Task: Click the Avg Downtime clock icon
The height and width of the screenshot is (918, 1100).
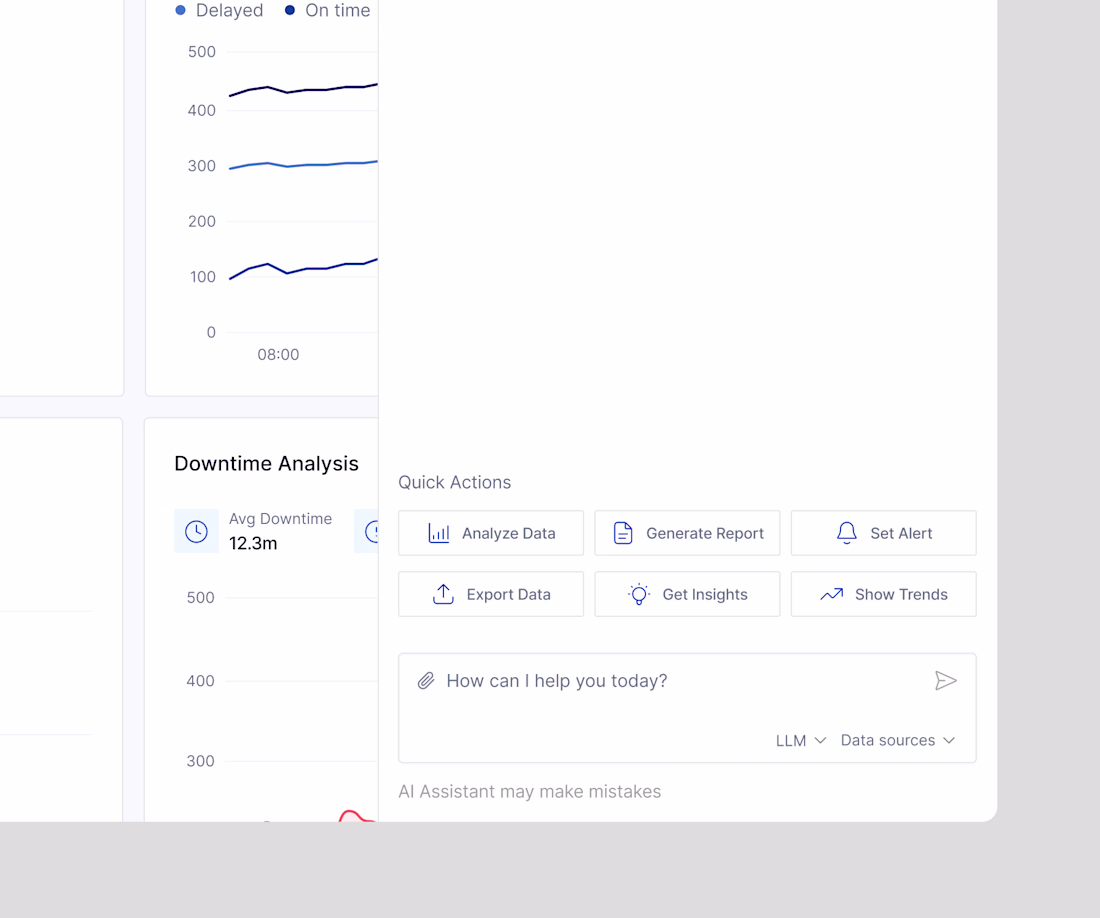Action: click(196, 531)
